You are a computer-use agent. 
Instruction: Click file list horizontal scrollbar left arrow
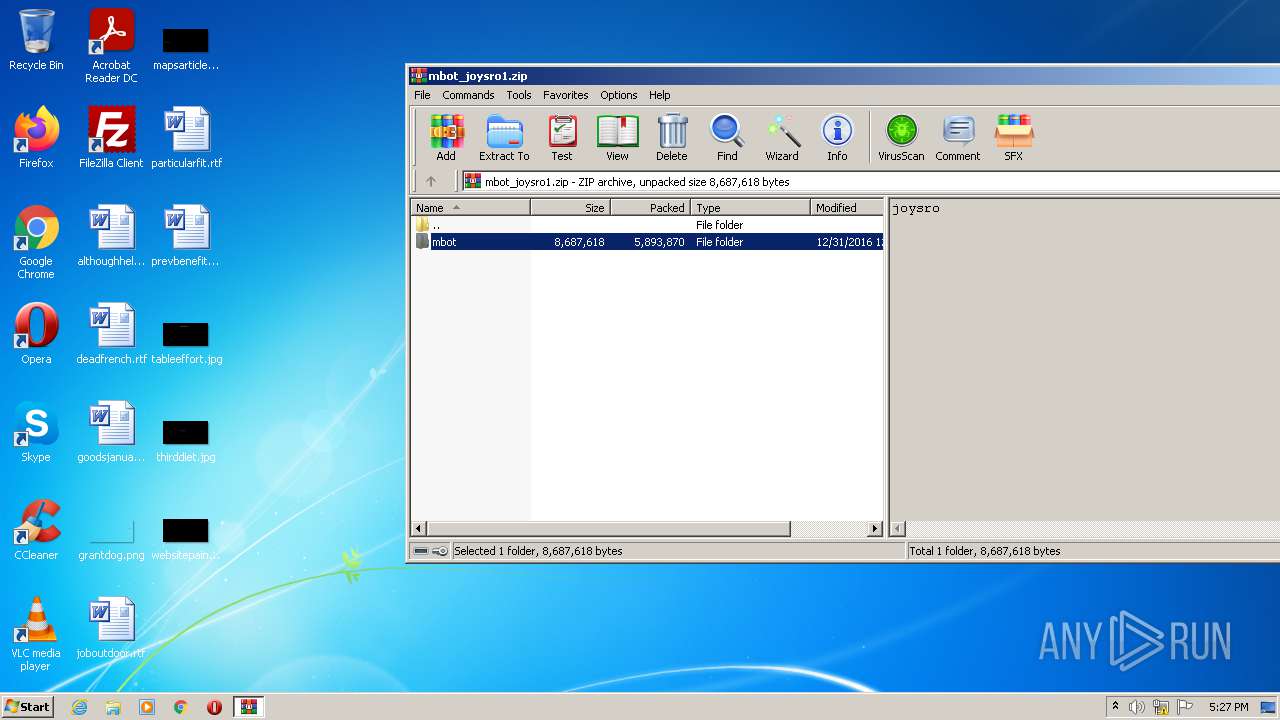(x=420, y=529)
